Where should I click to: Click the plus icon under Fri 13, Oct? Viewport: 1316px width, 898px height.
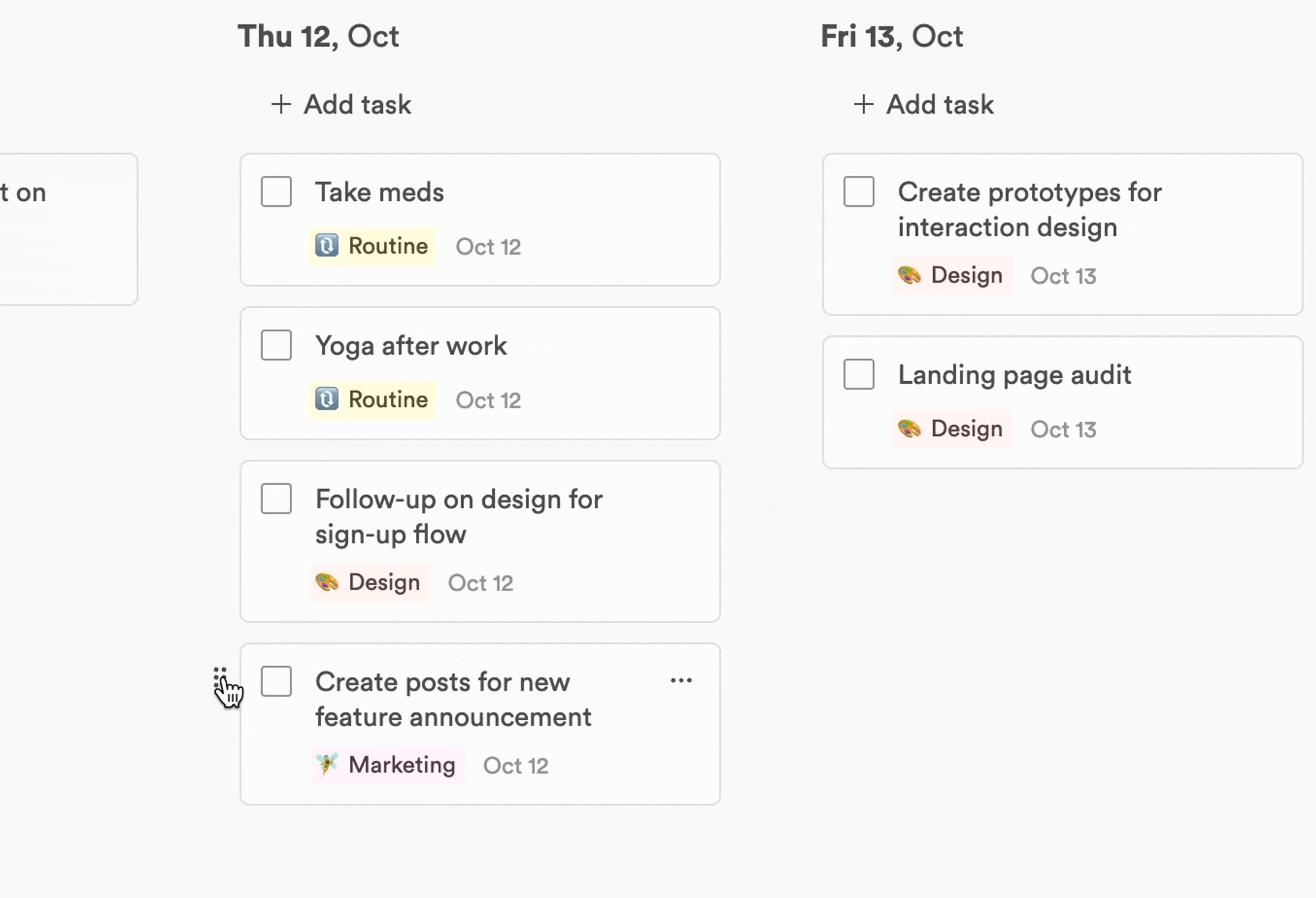pyautogui.click(x=863, y=104)
